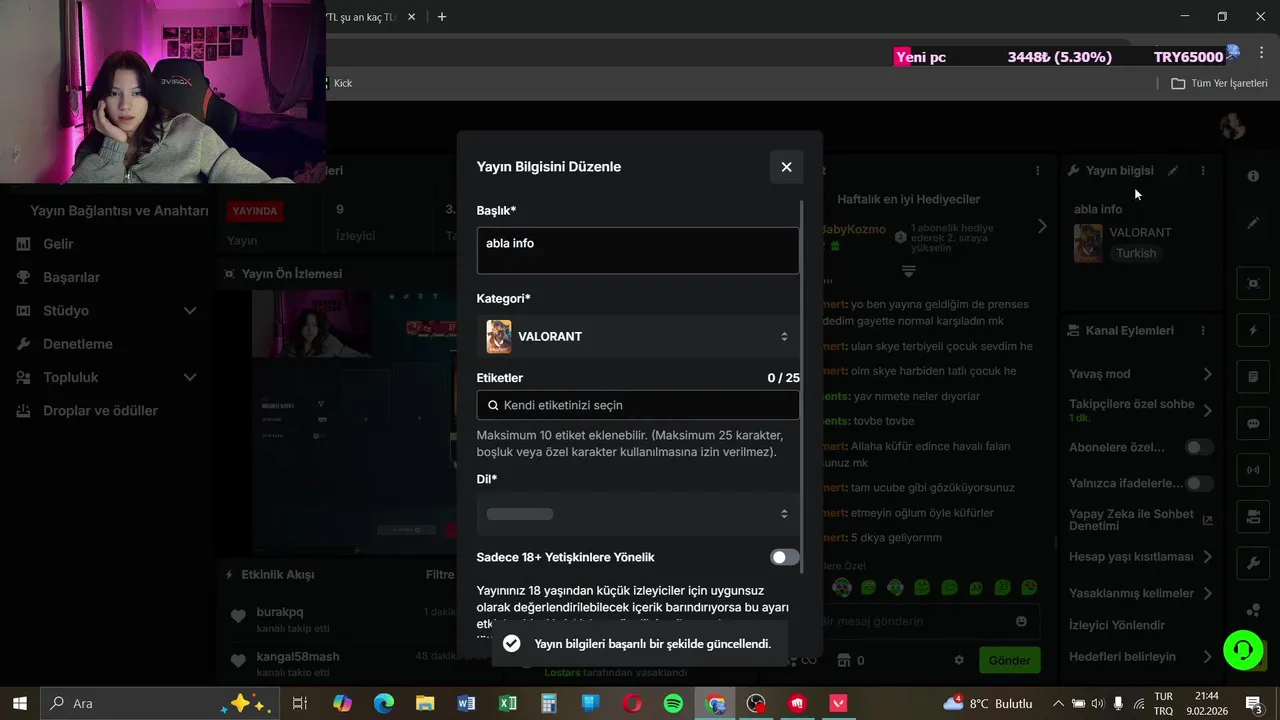Toggle the Abonelere özel chat switch

[x=1199, y=447]
